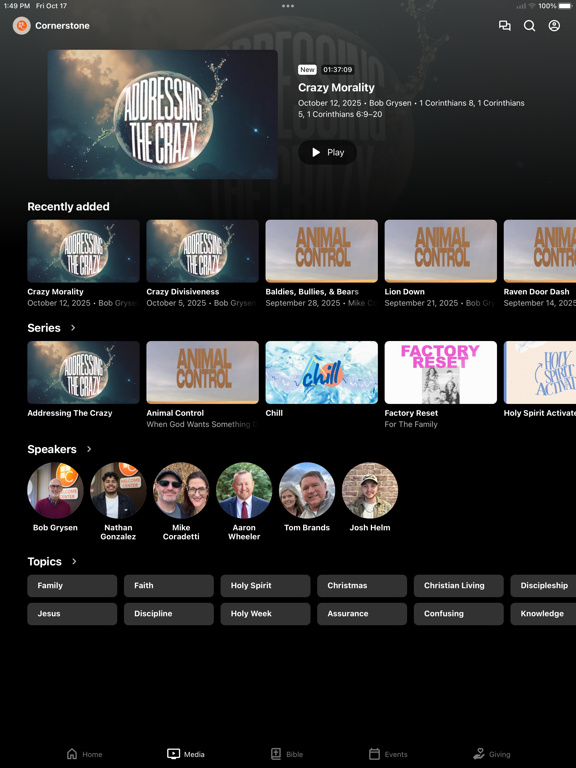Tap the Speakers heading
Viewport: 576px width, 768px height.
(52, 450)
